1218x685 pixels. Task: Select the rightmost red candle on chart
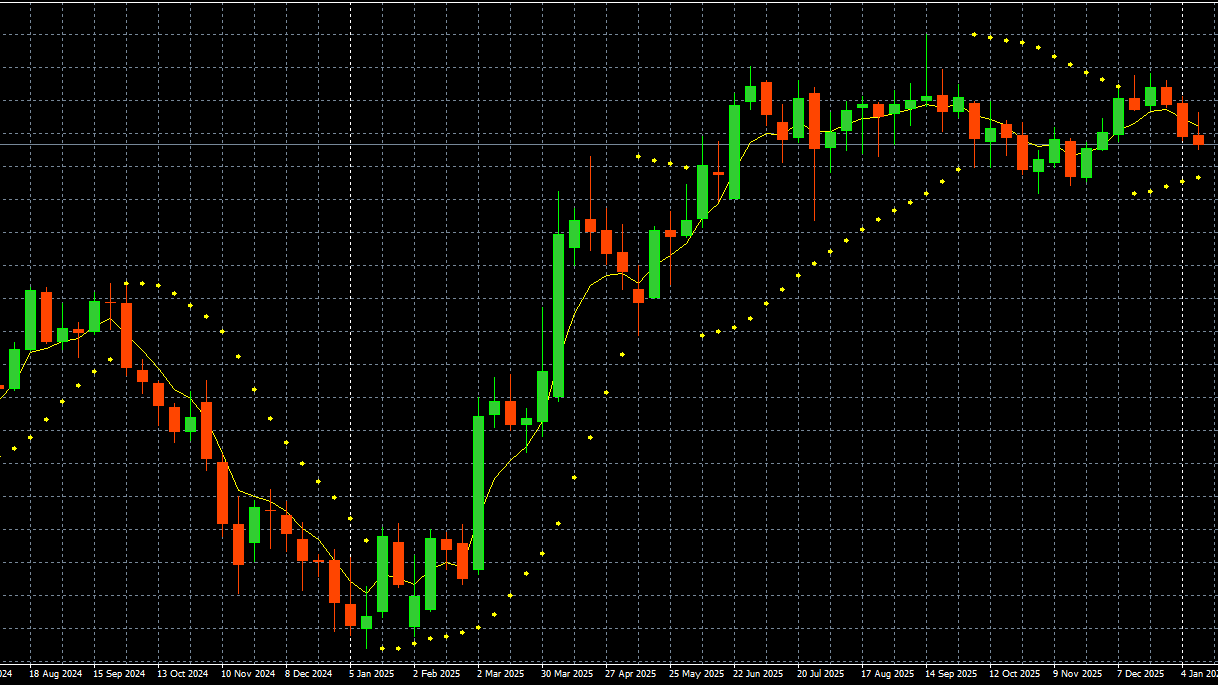click(1198, 140)
